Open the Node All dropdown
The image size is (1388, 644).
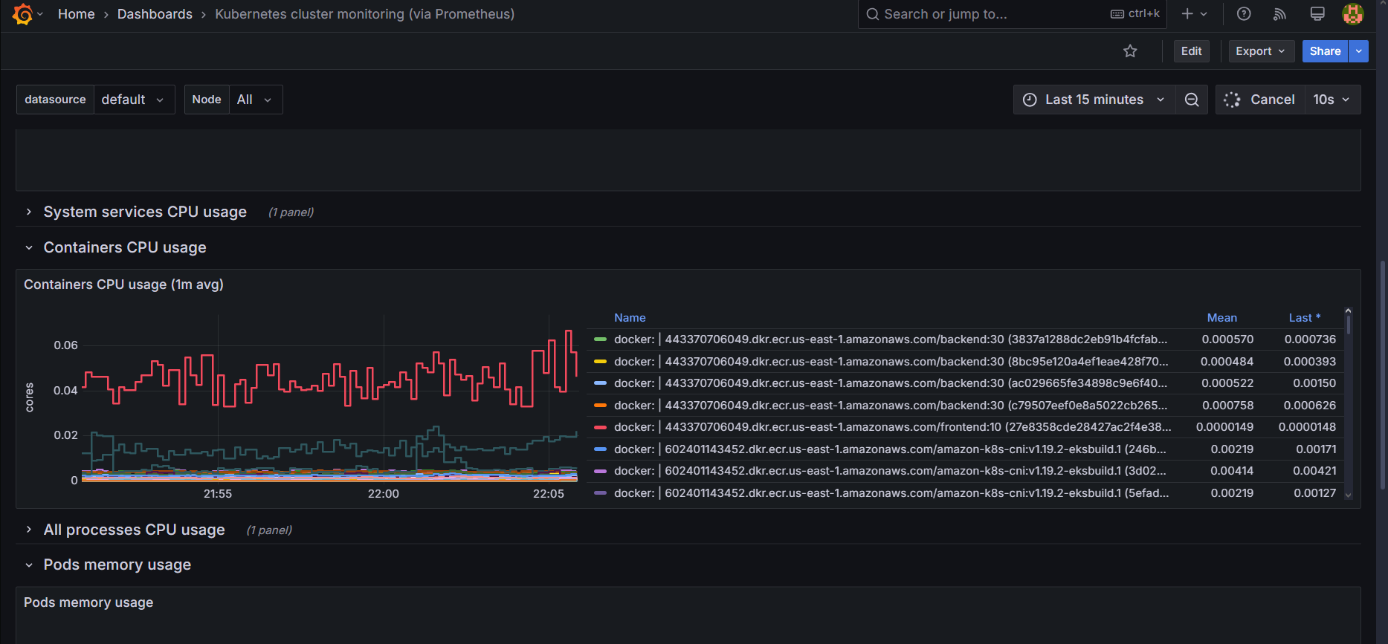coord(255,100)
